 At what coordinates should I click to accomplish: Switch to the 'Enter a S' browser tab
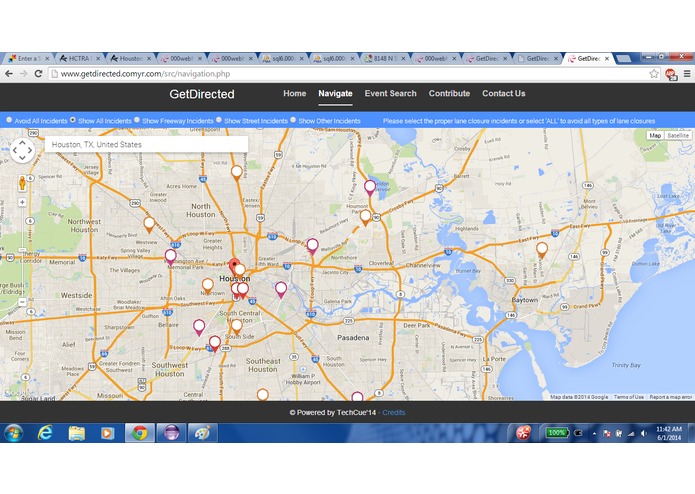[28, 58]
